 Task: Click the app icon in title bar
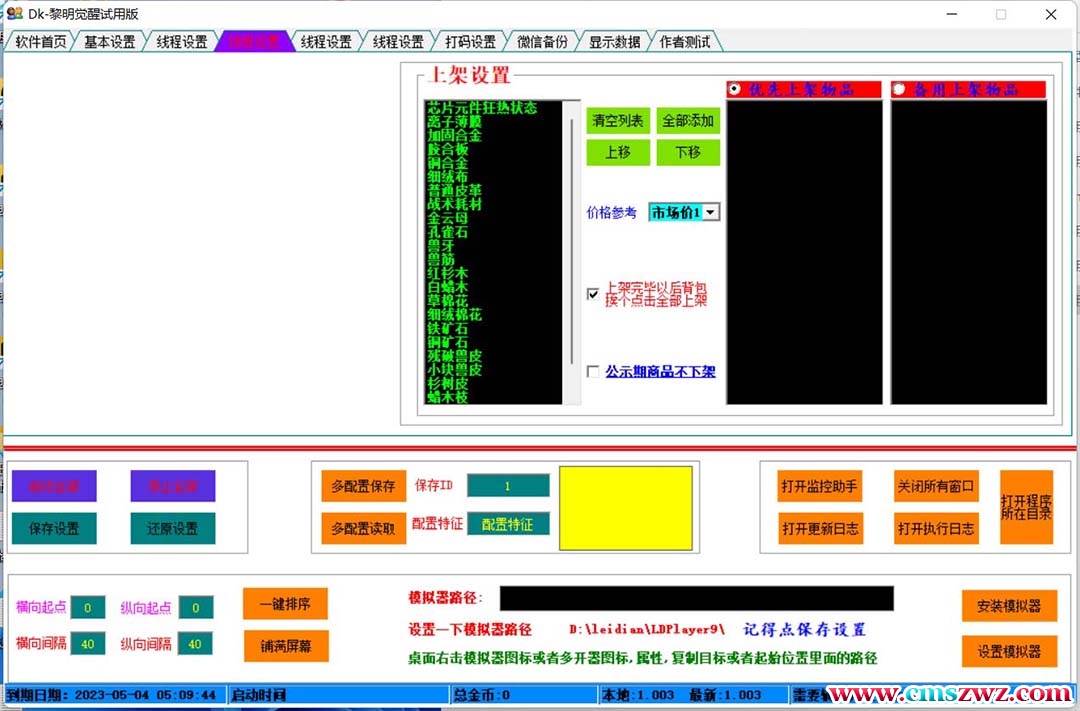coord(14,14)
